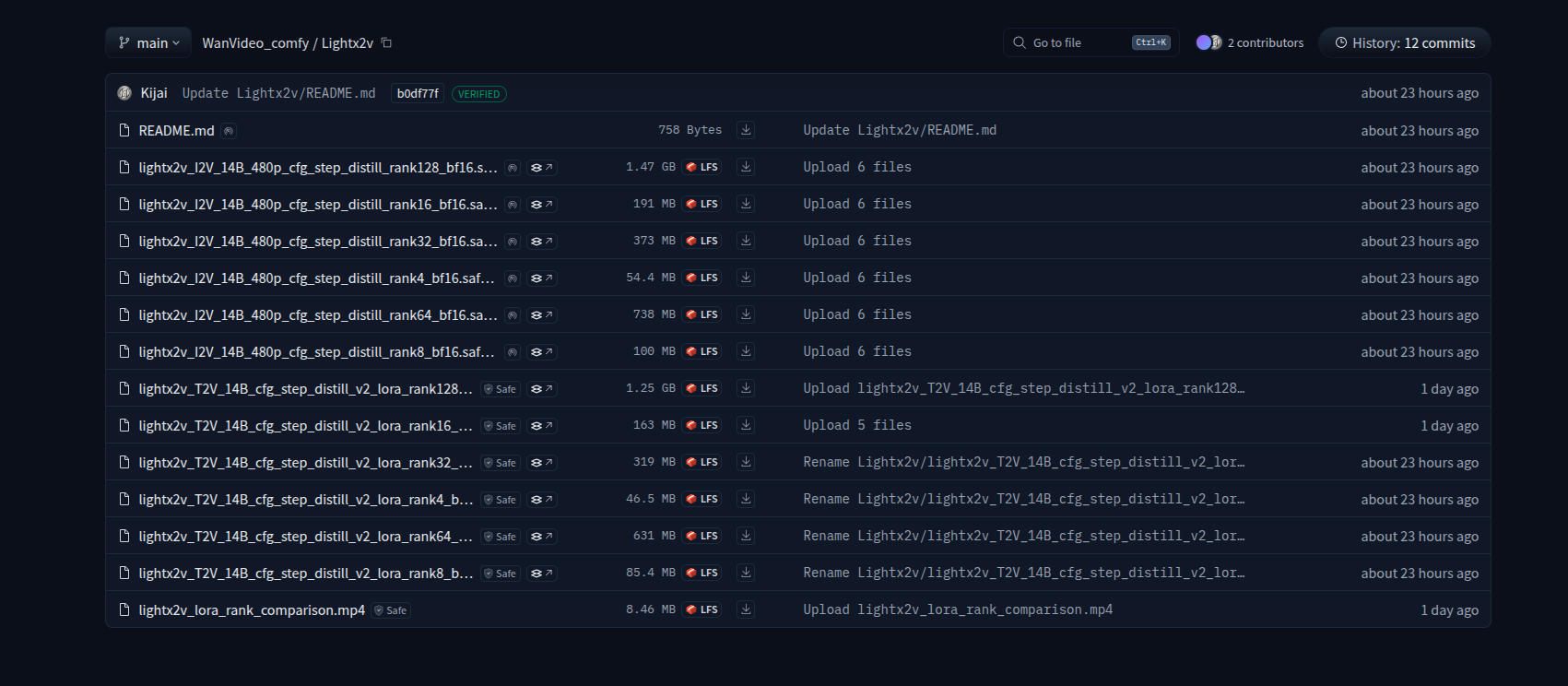The height and width of the screenshot is (686, 1568).
Task: Click scan status icon next to README.md
Action: tap(229, 131)
